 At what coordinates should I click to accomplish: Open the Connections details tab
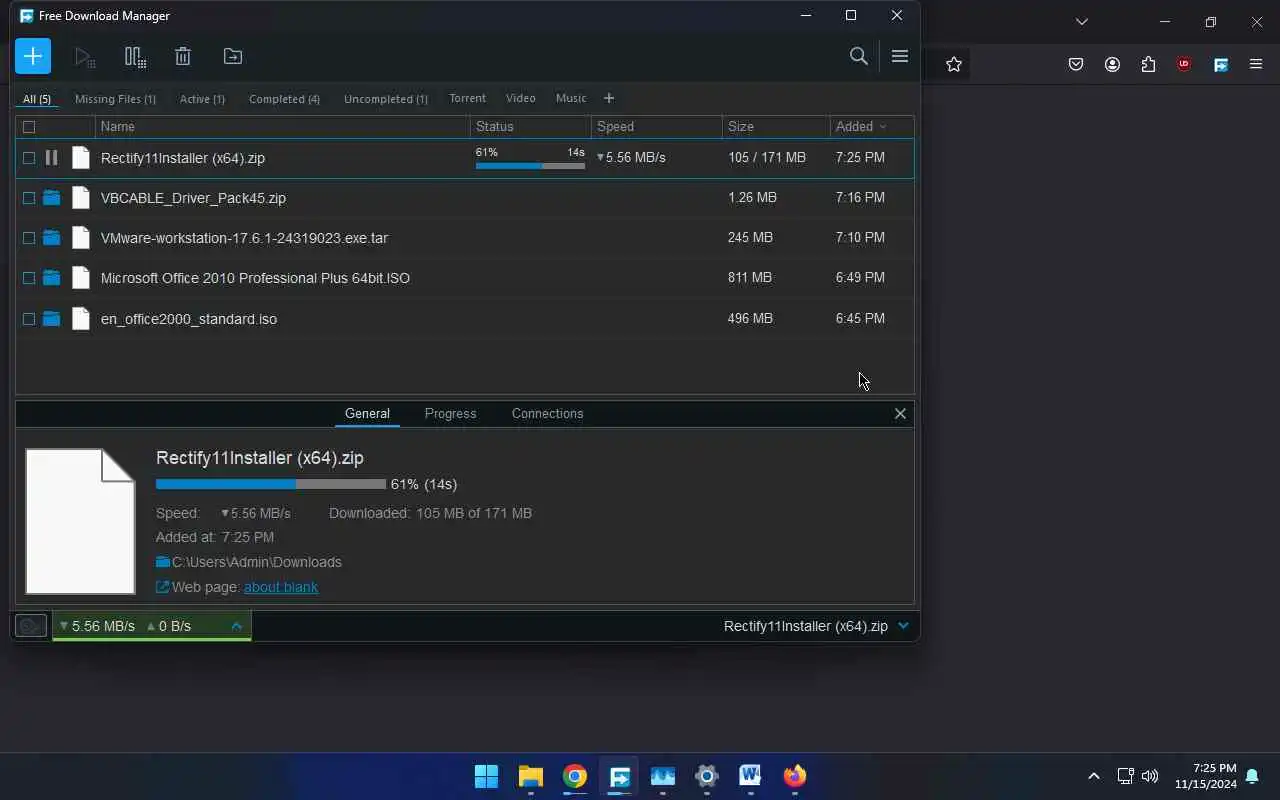547,413
